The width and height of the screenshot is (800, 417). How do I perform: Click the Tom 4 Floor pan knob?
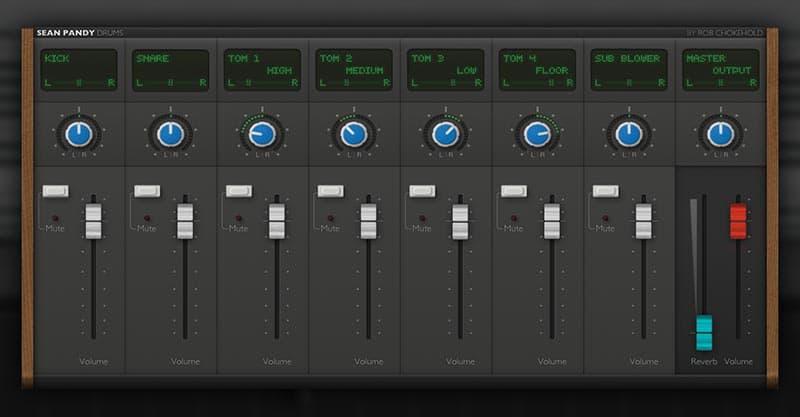pyautogui.click(x=536, y=134)
